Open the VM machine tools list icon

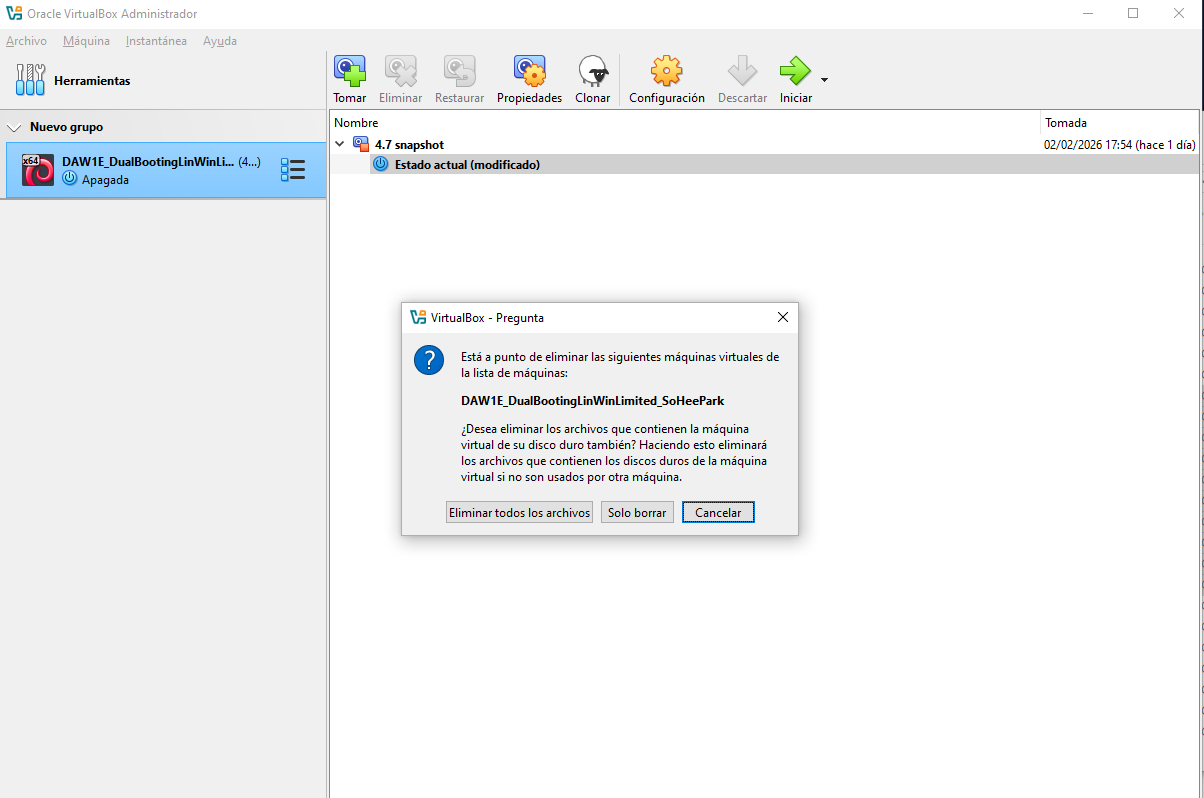click(x=293, y=170)
